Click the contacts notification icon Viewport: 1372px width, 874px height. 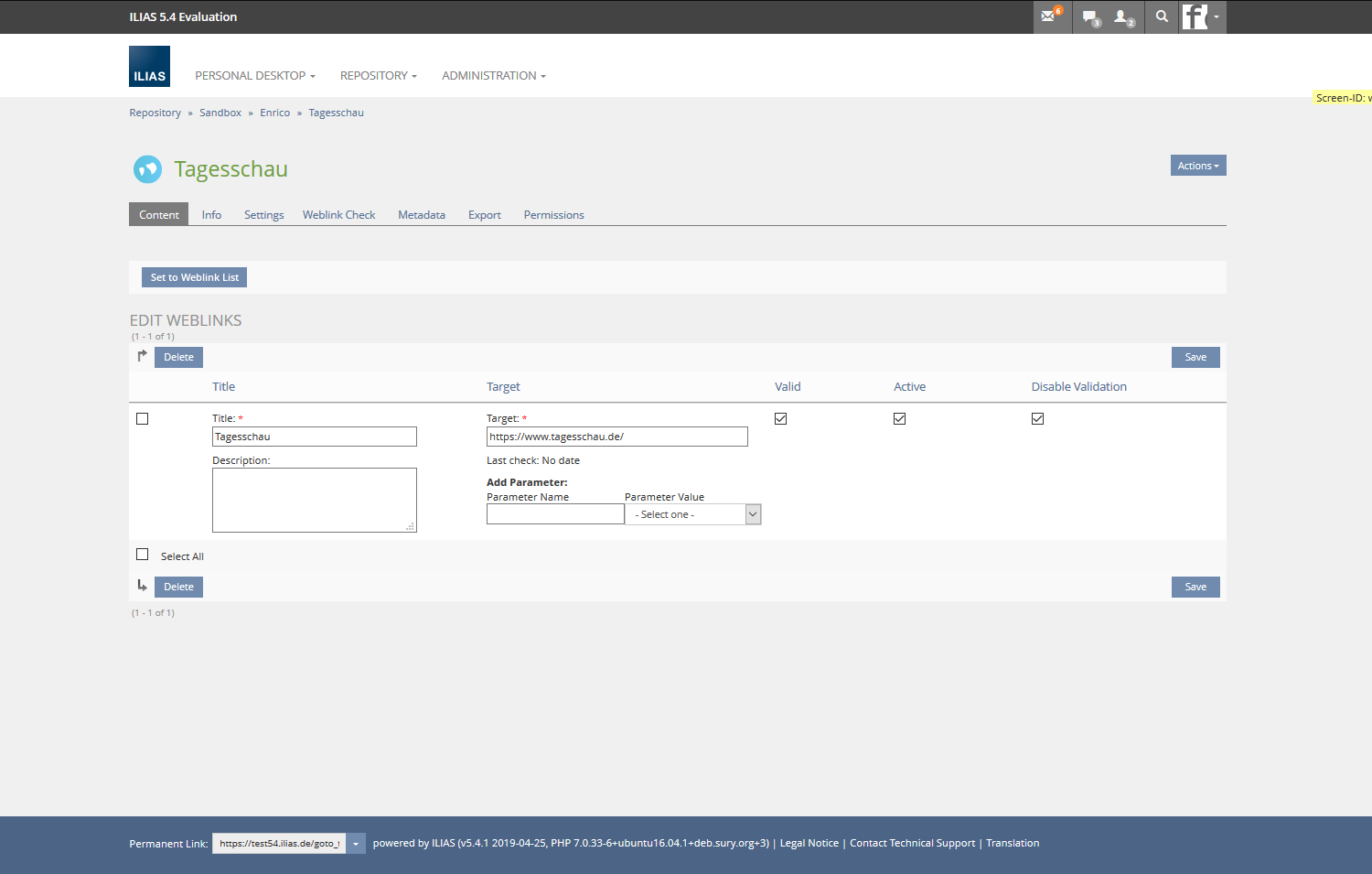[x=1122, y=16]
